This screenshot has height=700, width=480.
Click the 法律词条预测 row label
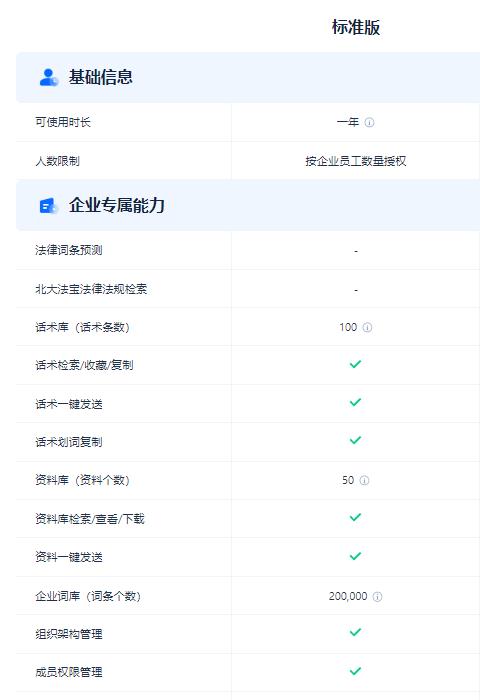pyautogui.click(x=69, y=250)
